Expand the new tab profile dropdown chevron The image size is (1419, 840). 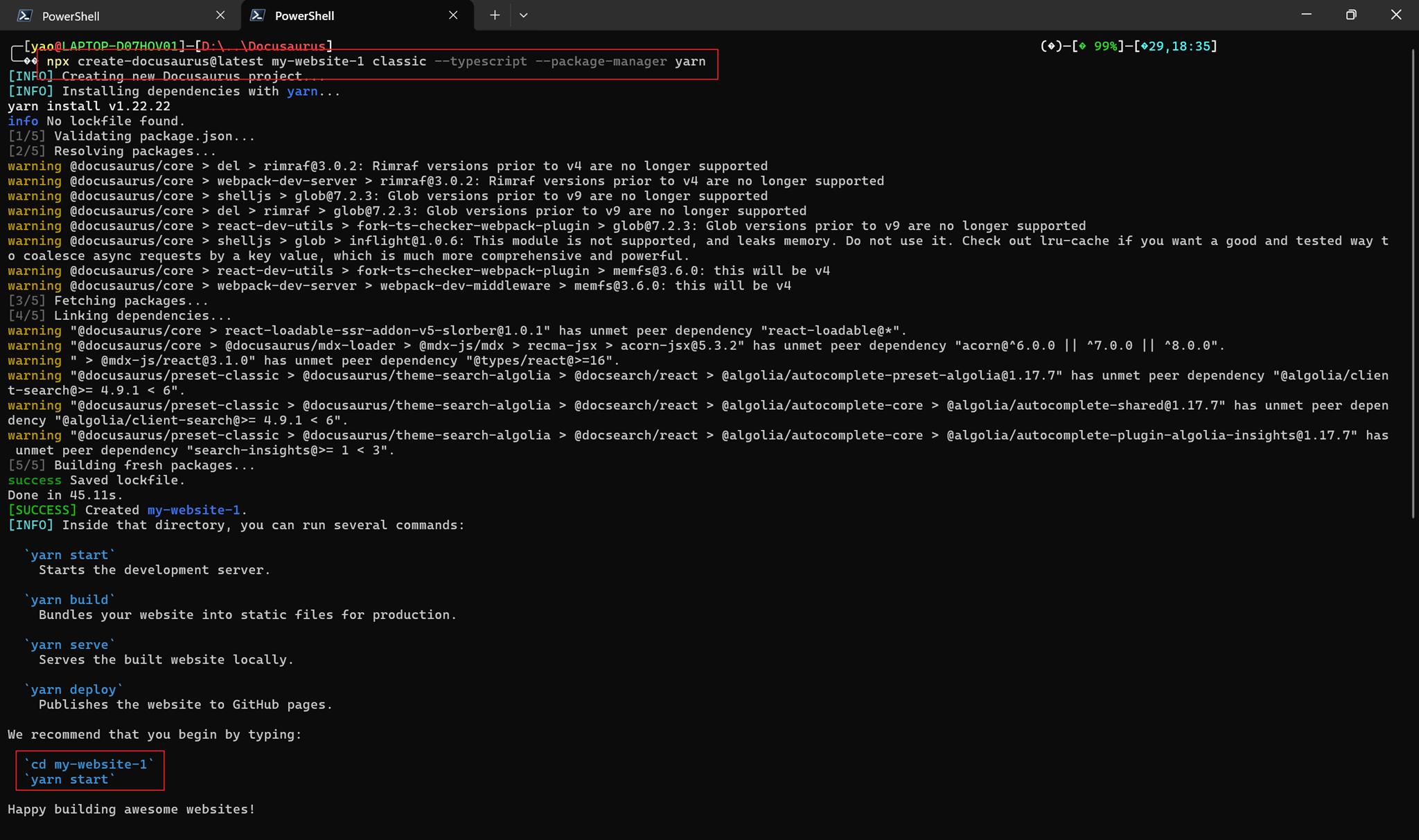pos(524,15)
